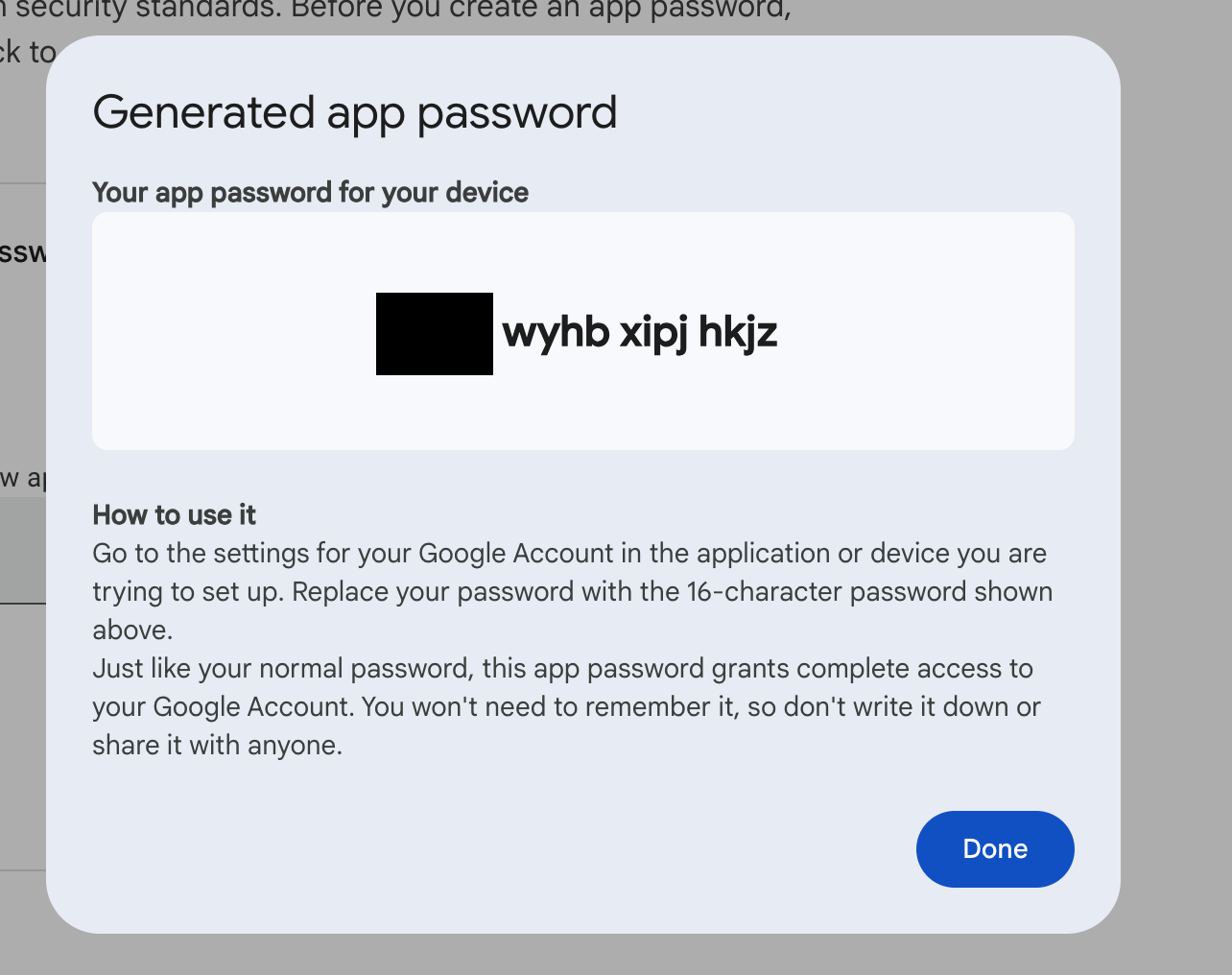Screen dimensions: 1232x975
Task: Click the How to use it heading
Action: click(174, 515)
